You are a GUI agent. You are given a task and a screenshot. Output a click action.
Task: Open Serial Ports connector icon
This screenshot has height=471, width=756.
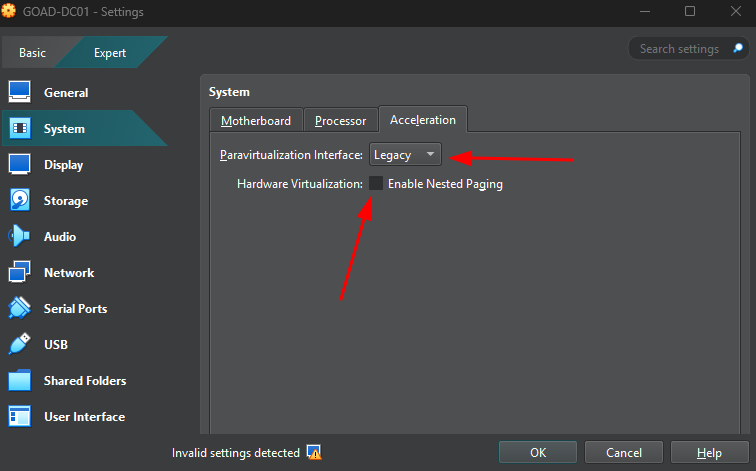pos(19,308)
